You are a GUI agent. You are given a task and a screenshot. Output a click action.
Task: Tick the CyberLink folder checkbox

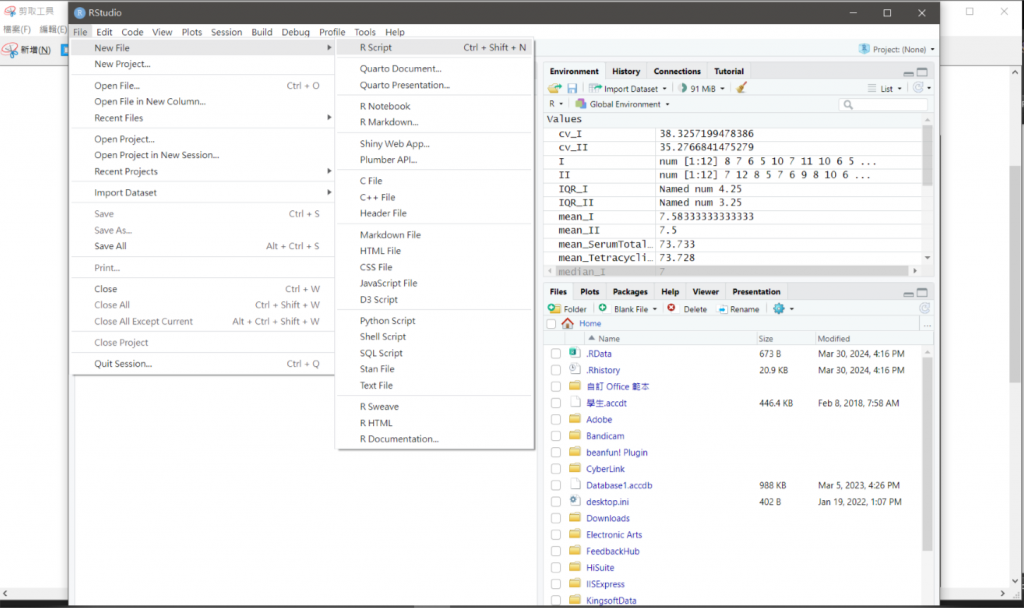[x=556, y=469]
